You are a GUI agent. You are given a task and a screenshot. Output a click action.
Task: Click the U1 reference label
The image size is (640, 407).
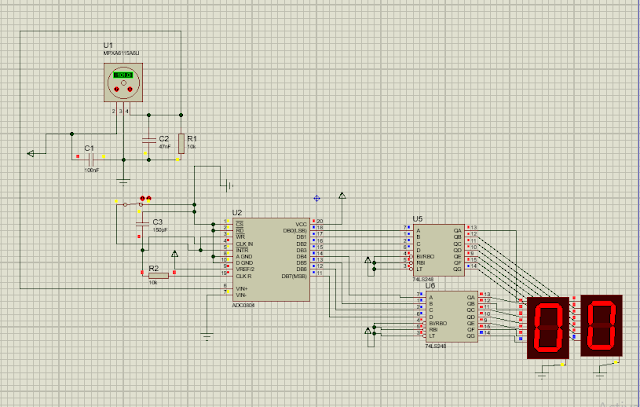click(x=108, y=45)
